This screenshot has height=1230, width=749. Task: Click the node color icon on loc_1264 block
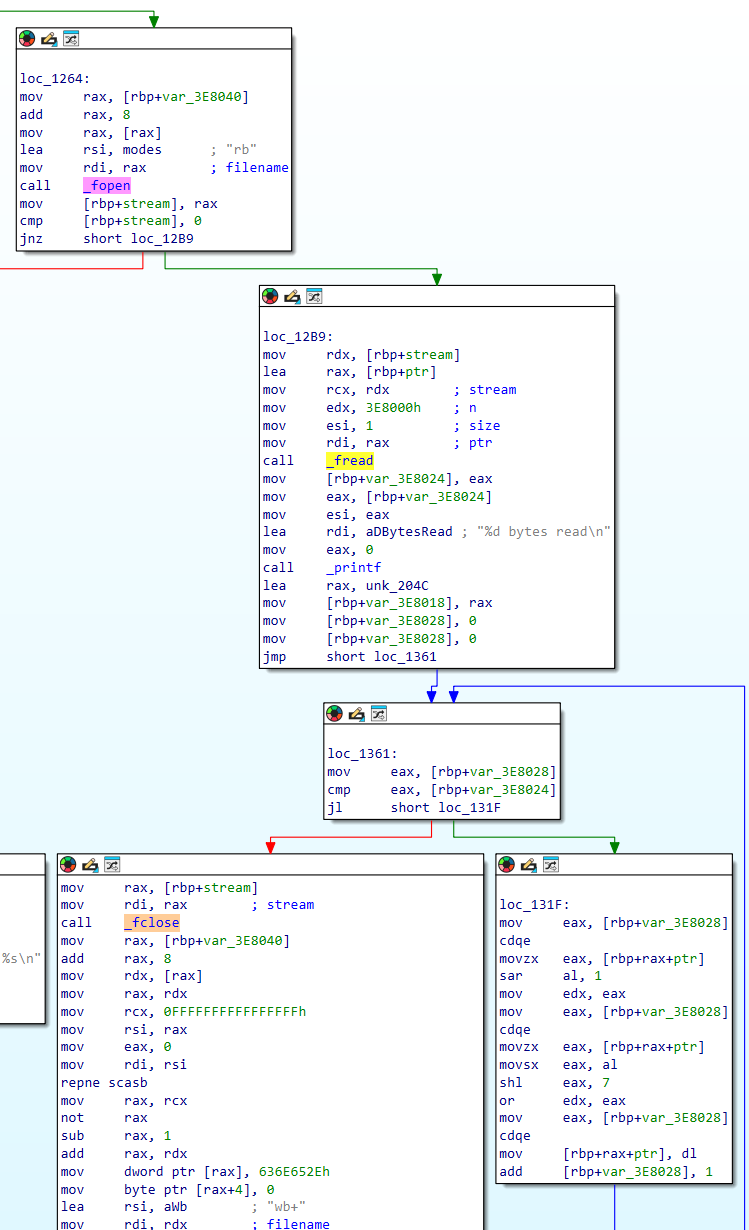[x=27, y=39]
